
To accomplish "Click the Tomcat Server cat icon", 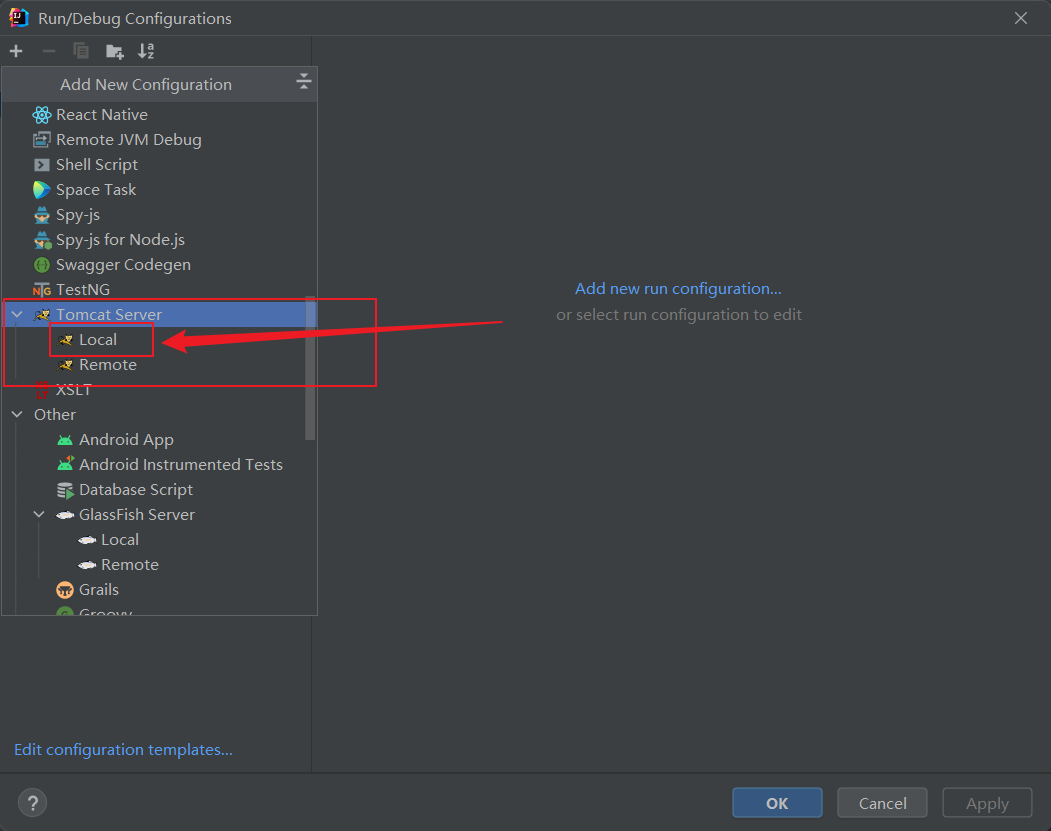I will [x=42, y=315].
